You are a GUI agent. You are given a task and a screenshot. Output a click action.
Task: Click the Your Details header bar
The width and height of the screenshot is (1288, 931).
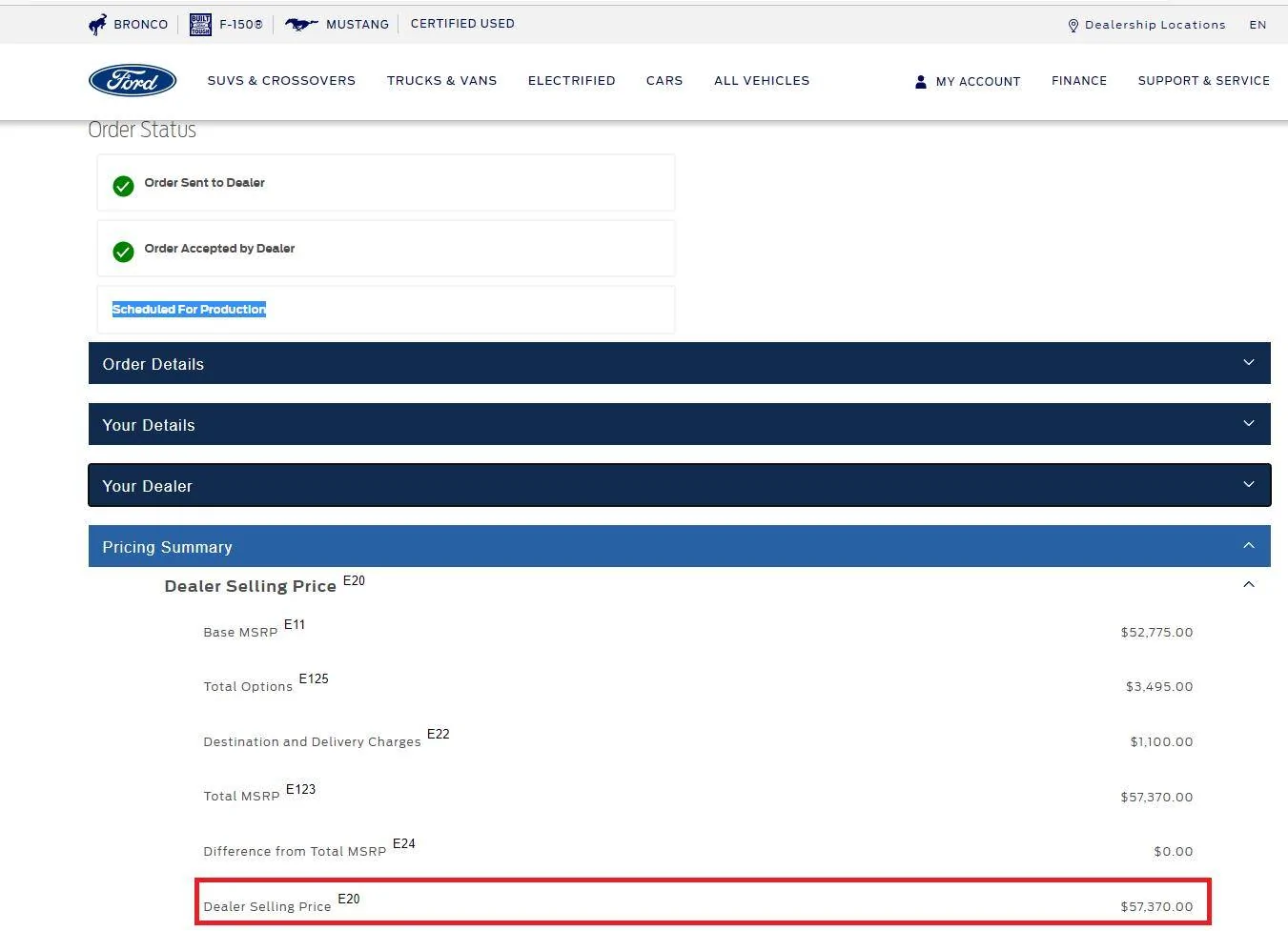680,424
